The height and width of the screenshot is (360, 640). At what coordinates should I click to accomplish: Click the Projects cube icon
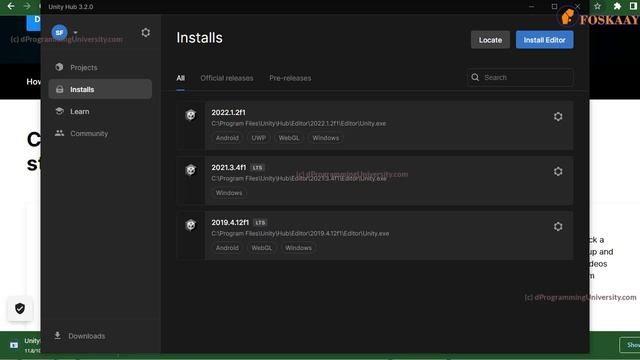(x=59, y=67)
